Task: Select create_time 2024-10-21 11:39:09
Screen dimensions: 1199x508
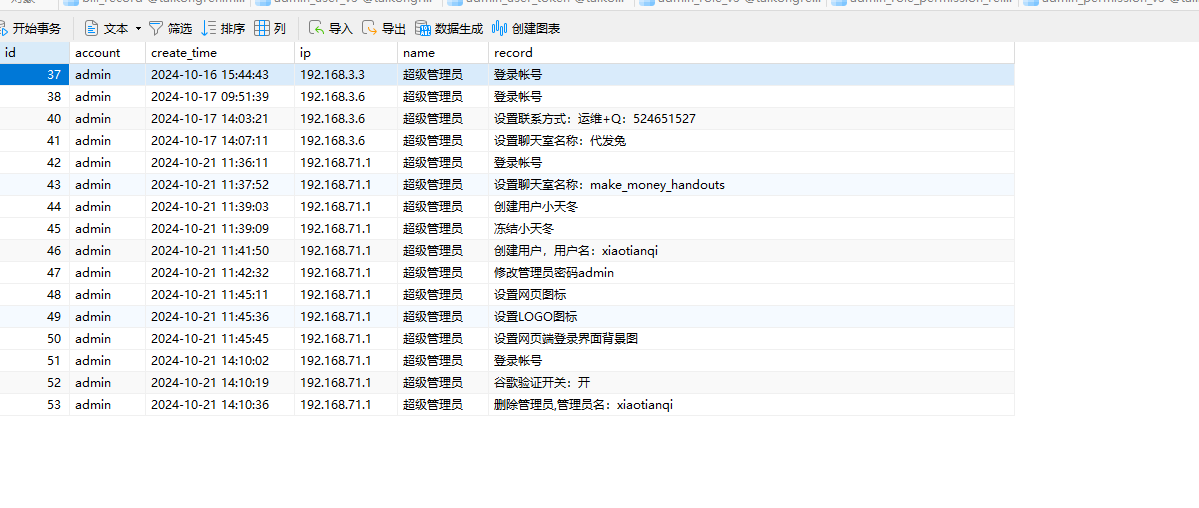Action: 220,229
